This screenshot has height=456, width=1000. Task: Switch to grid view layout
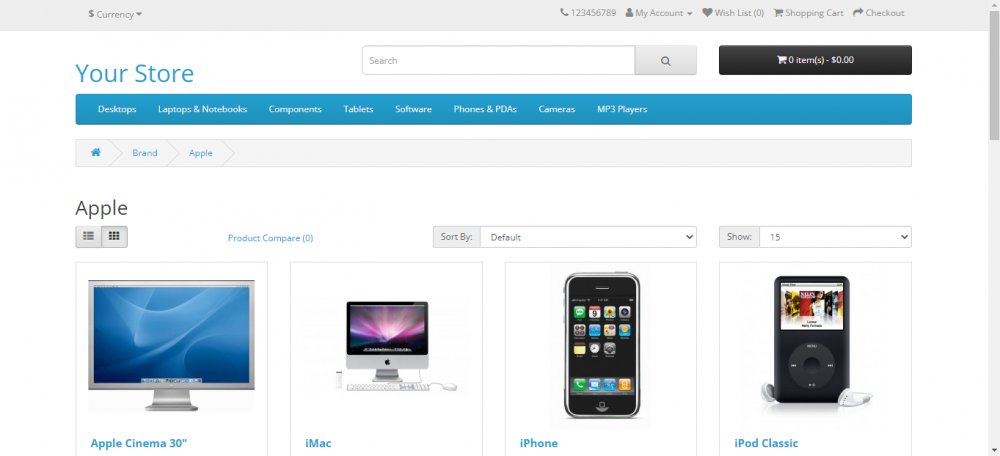coord(114,237)
